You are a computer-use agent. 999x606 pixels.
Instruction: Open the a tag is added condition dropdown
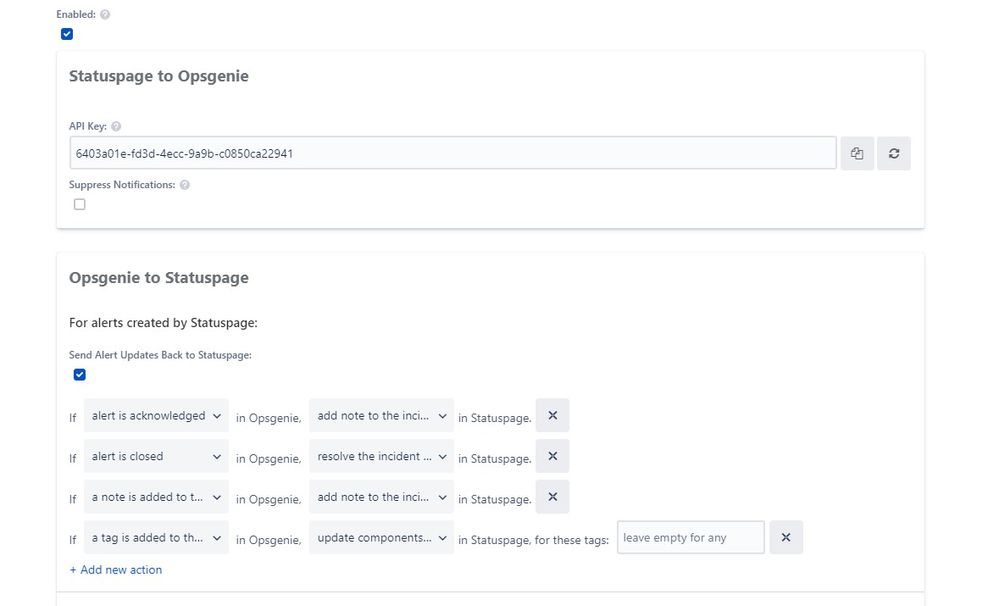(156, 537)
